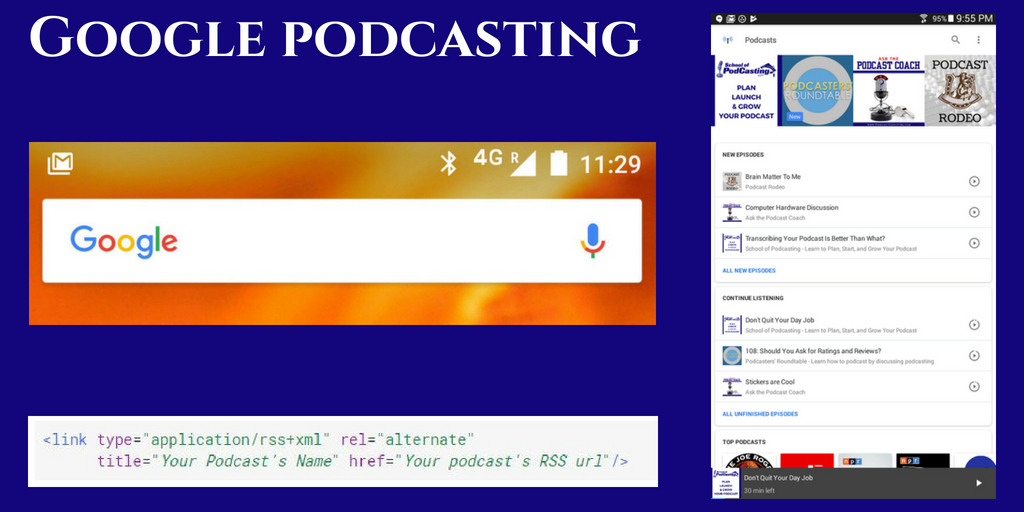Play Transcribing Your Podcast Is Better Than What?
Image resolution: width=1024 pixels, height=512 pixels.
pyautogui.click(x=974, y=243)
